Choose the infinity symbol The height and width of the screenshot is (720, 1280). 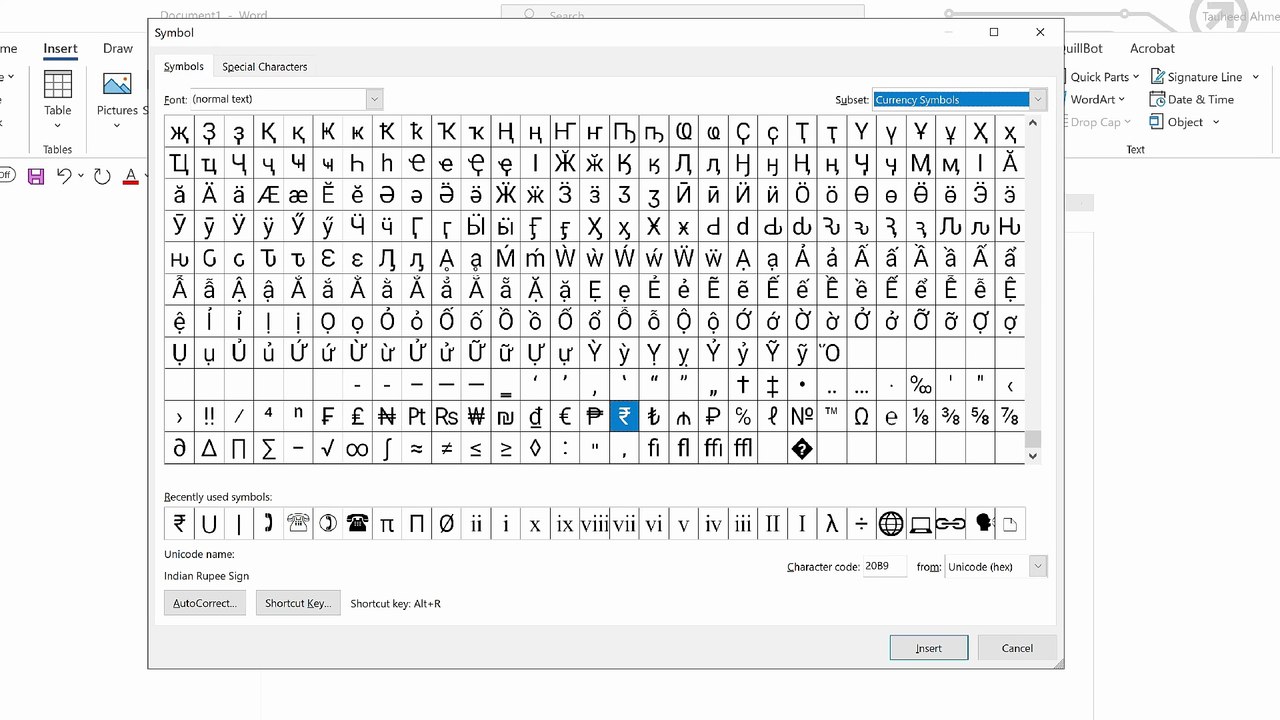click(357, 449)
